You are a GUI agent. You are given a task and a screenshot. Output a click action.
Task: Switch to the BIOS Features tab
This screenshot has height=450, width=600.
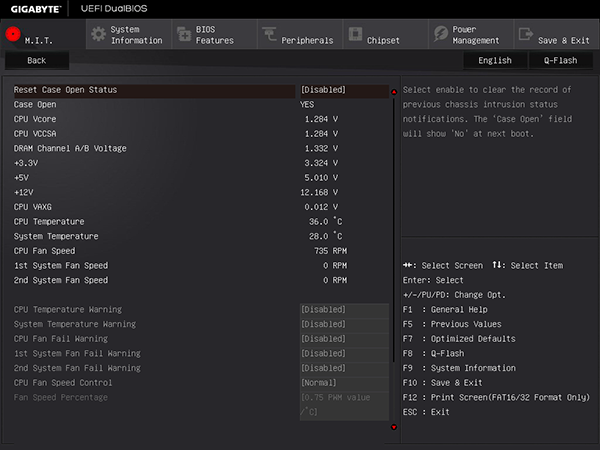pyautogui.click(x=214, y=34)
